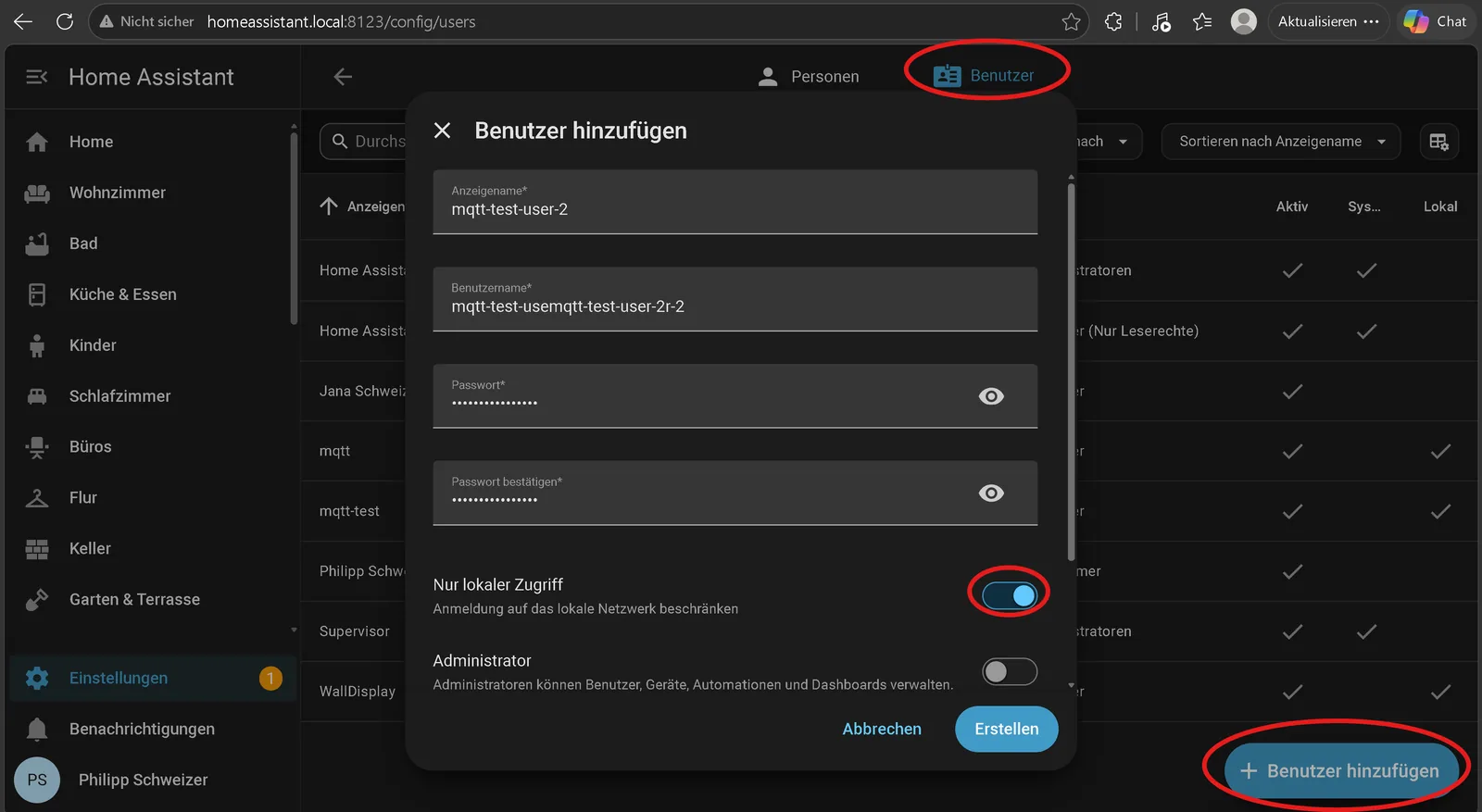Open the Flur coat hanger icon
The image size is (1482, 812).
coord(37,498)
